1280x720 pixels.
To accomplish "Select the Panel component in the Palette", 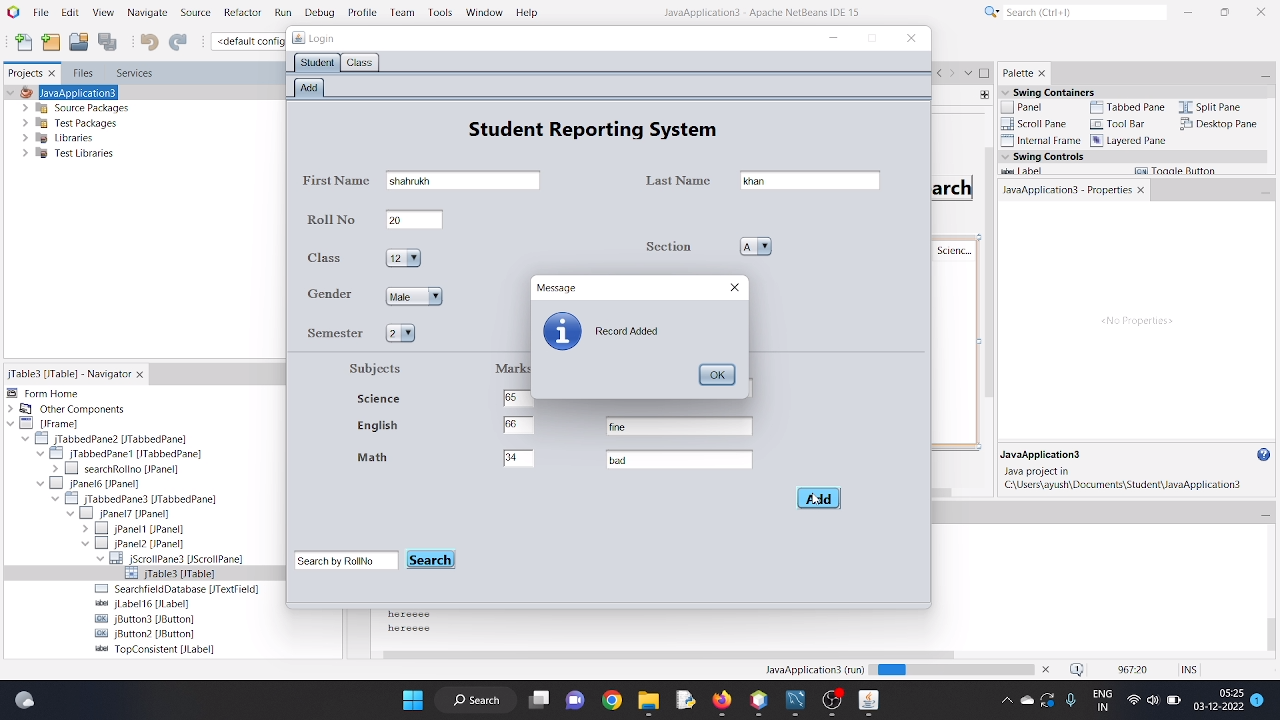I will [x=1029, y=107].
